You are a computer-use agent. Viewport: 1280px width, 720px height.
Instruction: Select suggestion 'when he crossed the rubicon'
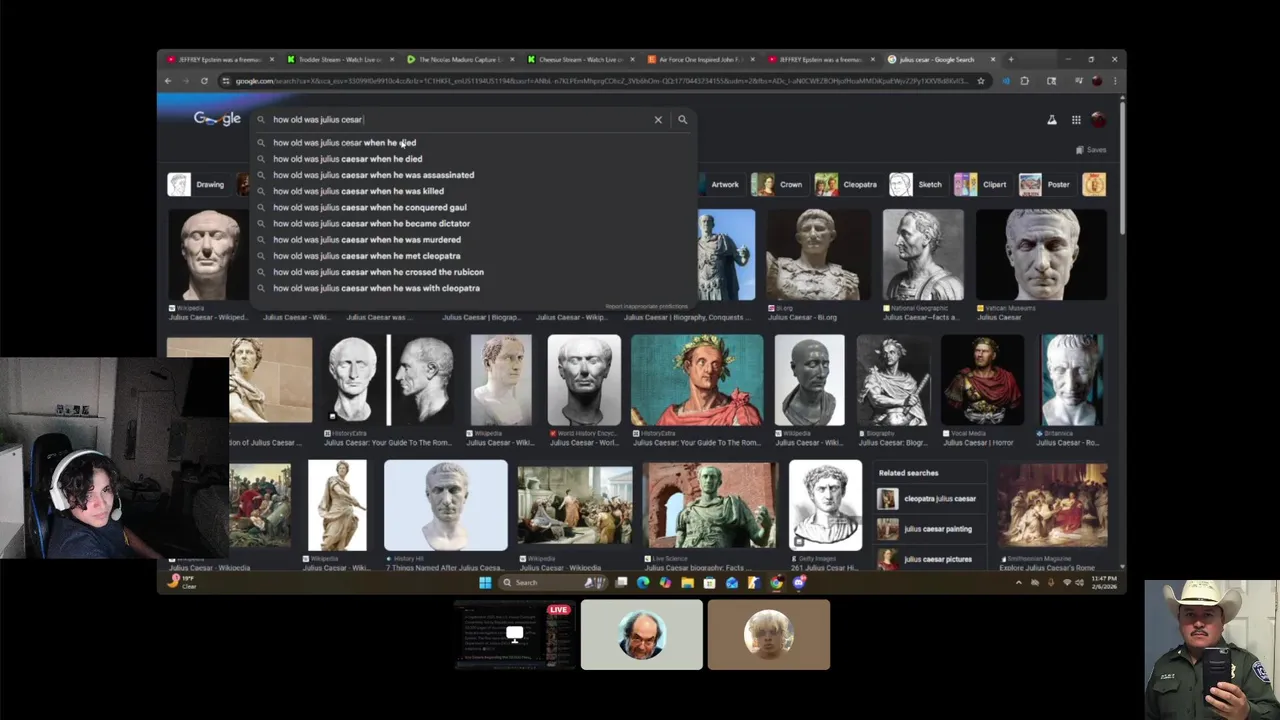coord(378,272)
